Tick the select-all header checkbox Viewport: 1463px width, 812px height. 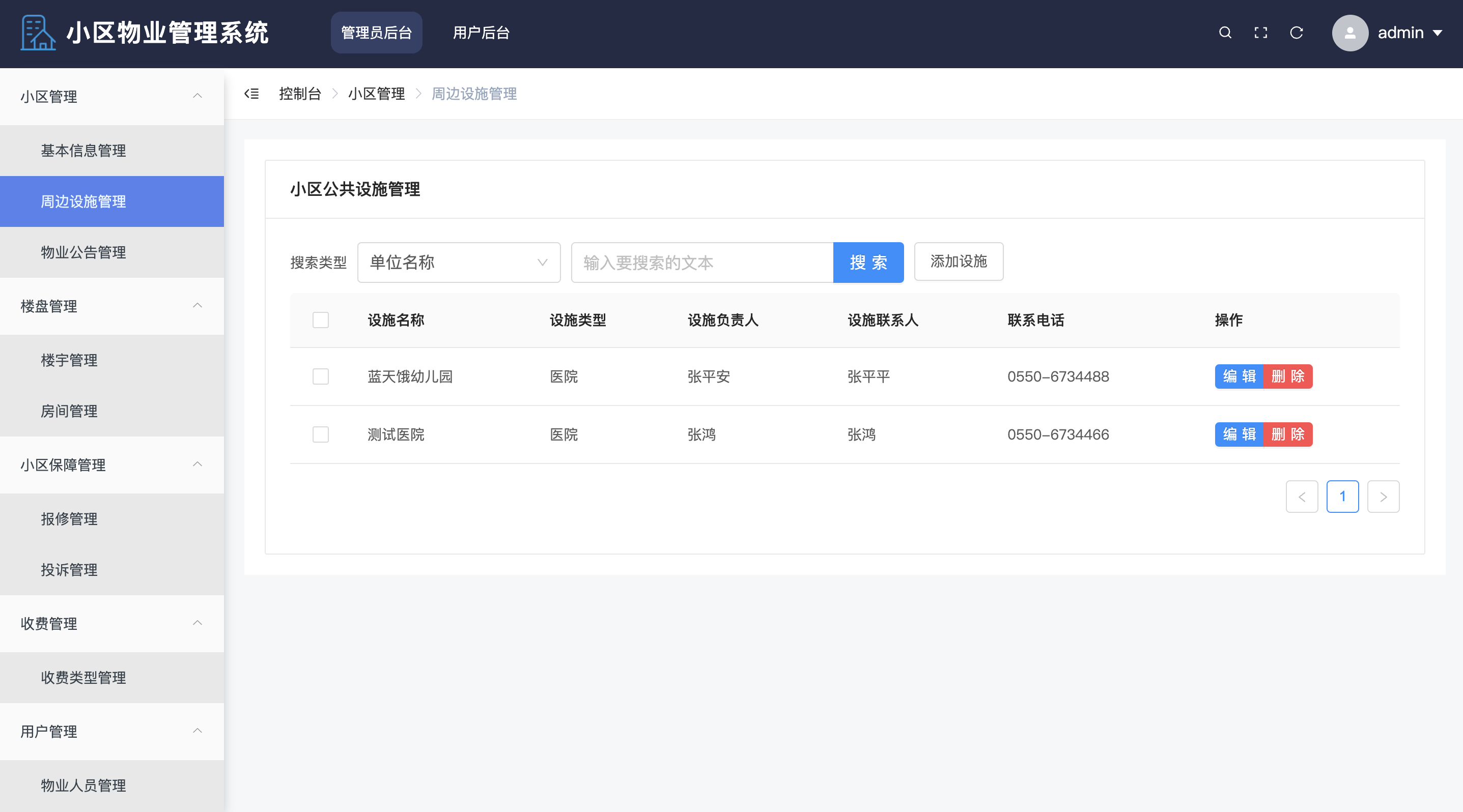tap(321, 320)
